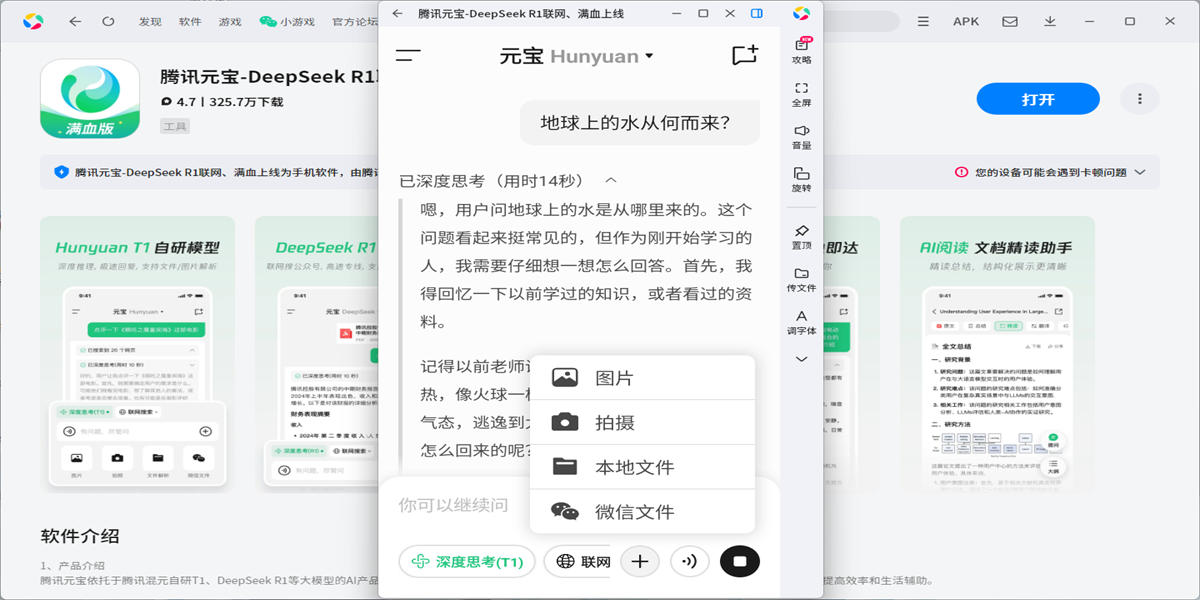Open the 软件 tab in app store
Viewport: 1200px width, 600px height.
click(x=190, y=21)
